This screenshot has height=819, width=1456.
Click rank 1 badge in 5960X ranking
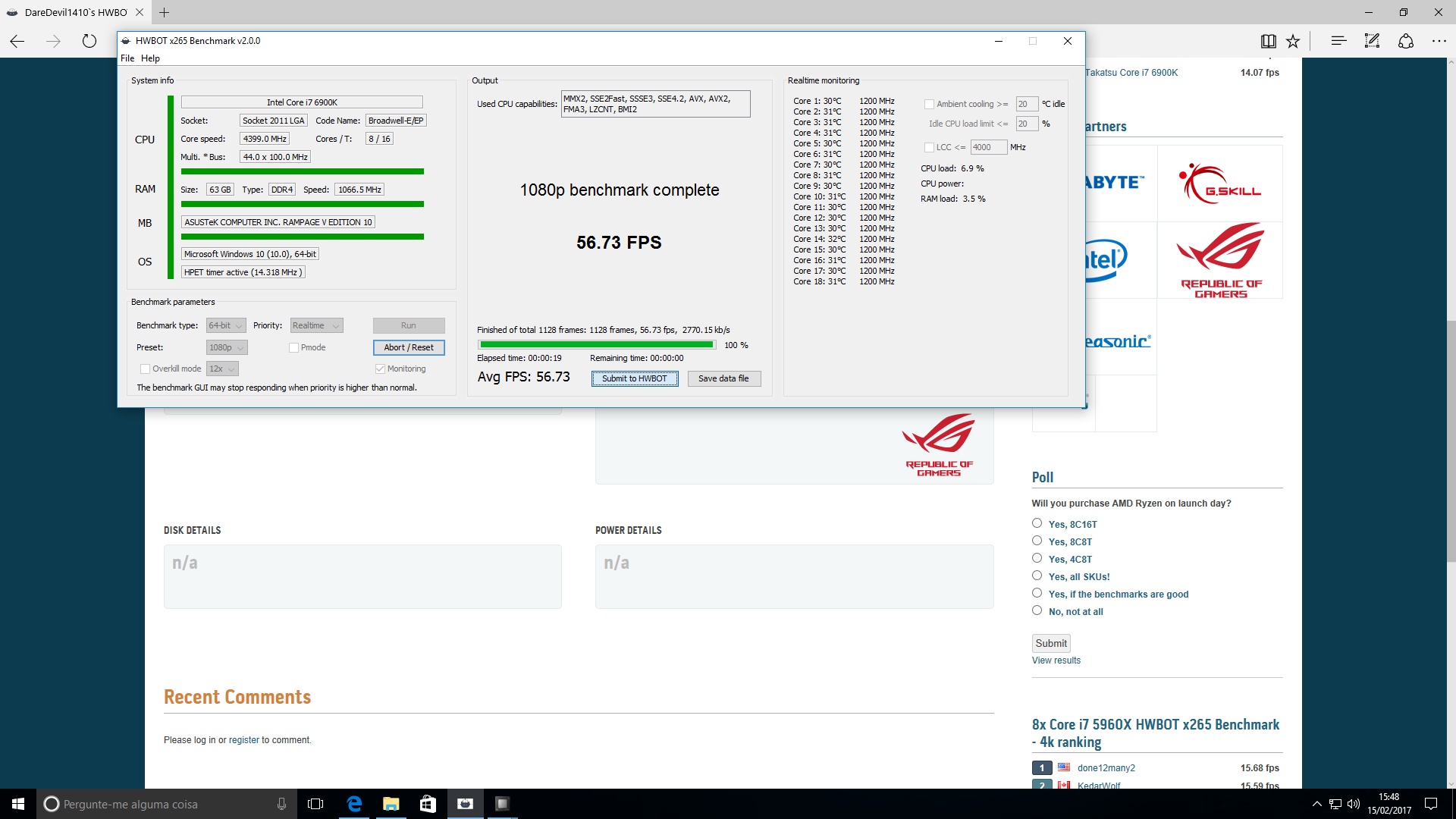click(1042, 768)
